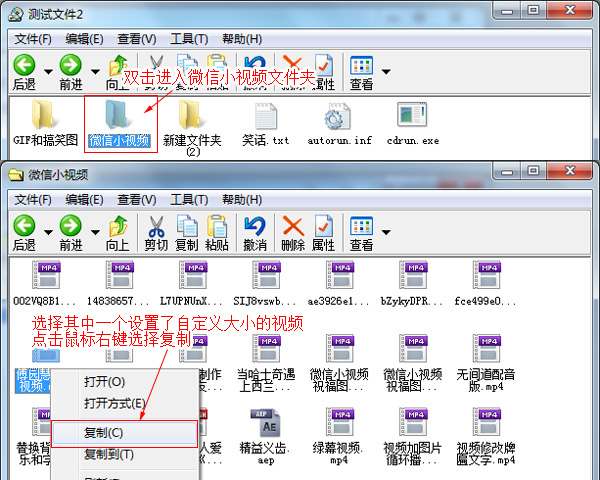Maximize the 测试文件2 window

(x=533, y=10)
